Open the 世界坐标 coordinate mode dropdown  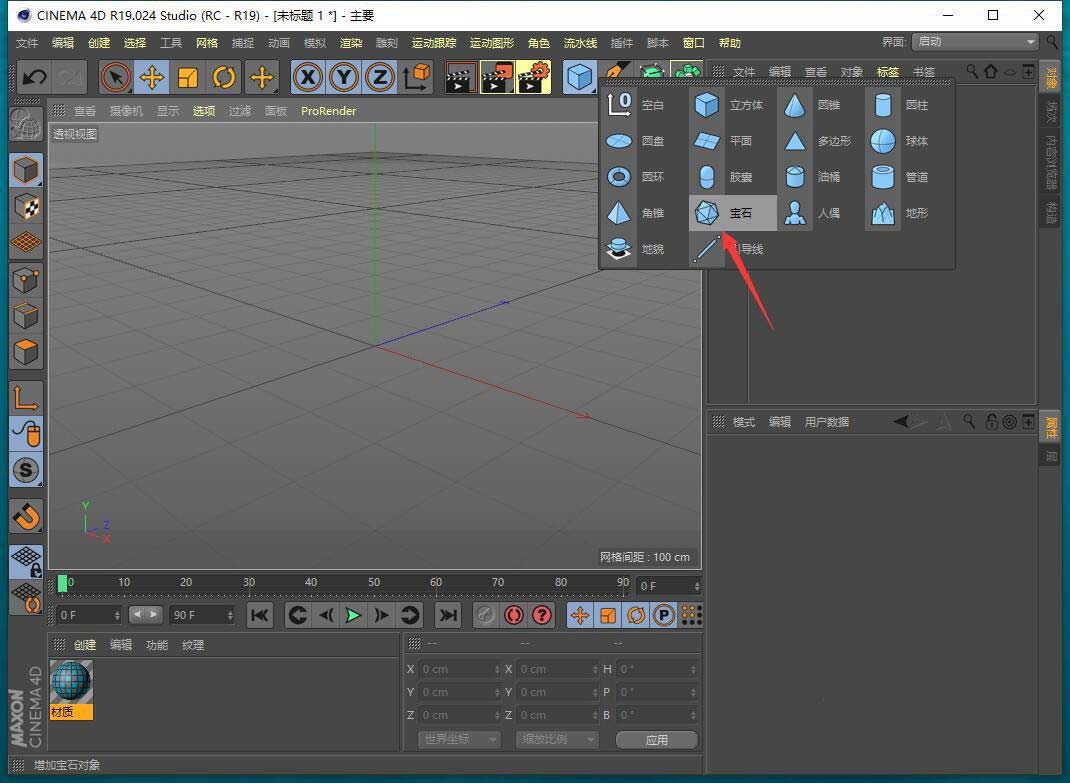459,739
